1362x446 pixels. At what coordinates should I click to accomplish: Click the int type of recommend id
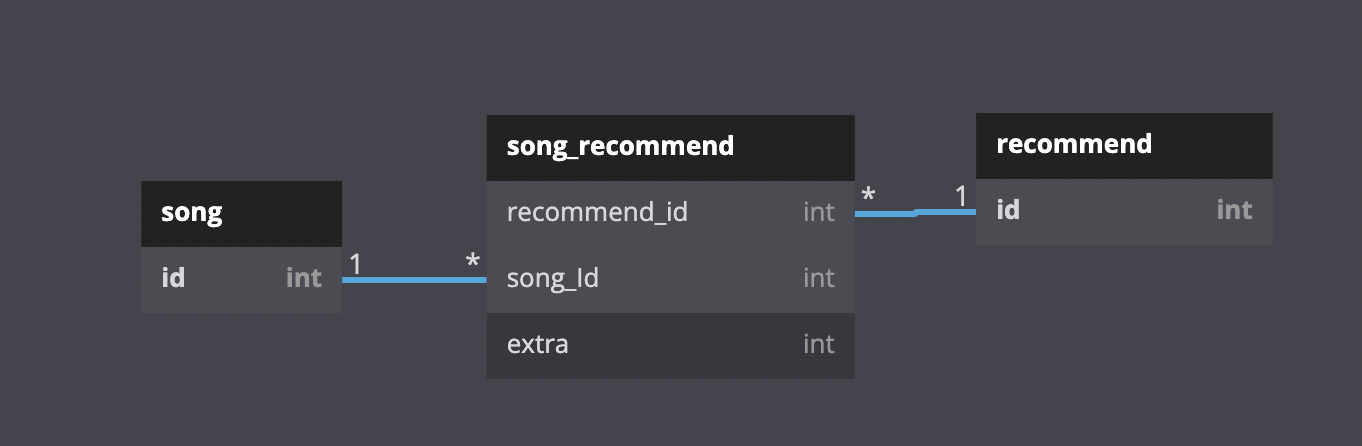pyautogui.click(x=1234, y=209)
